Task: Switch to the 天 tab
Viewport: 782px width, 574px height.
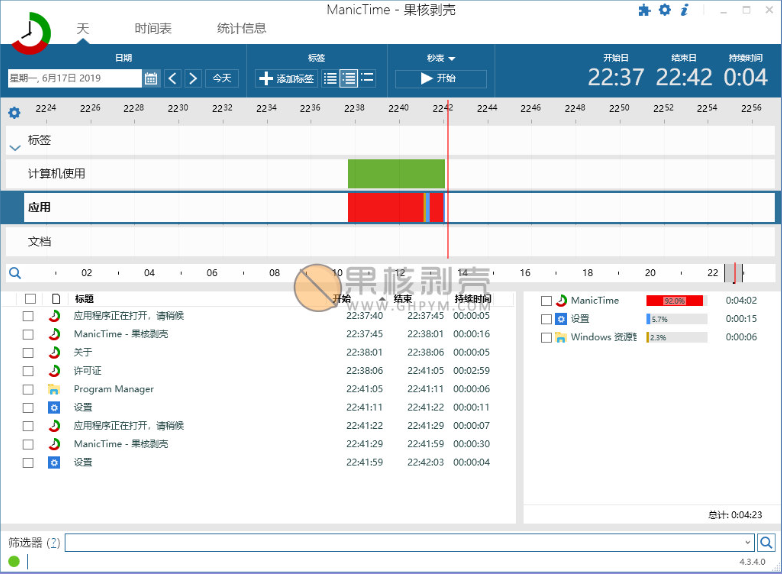Action: (83, 28)
